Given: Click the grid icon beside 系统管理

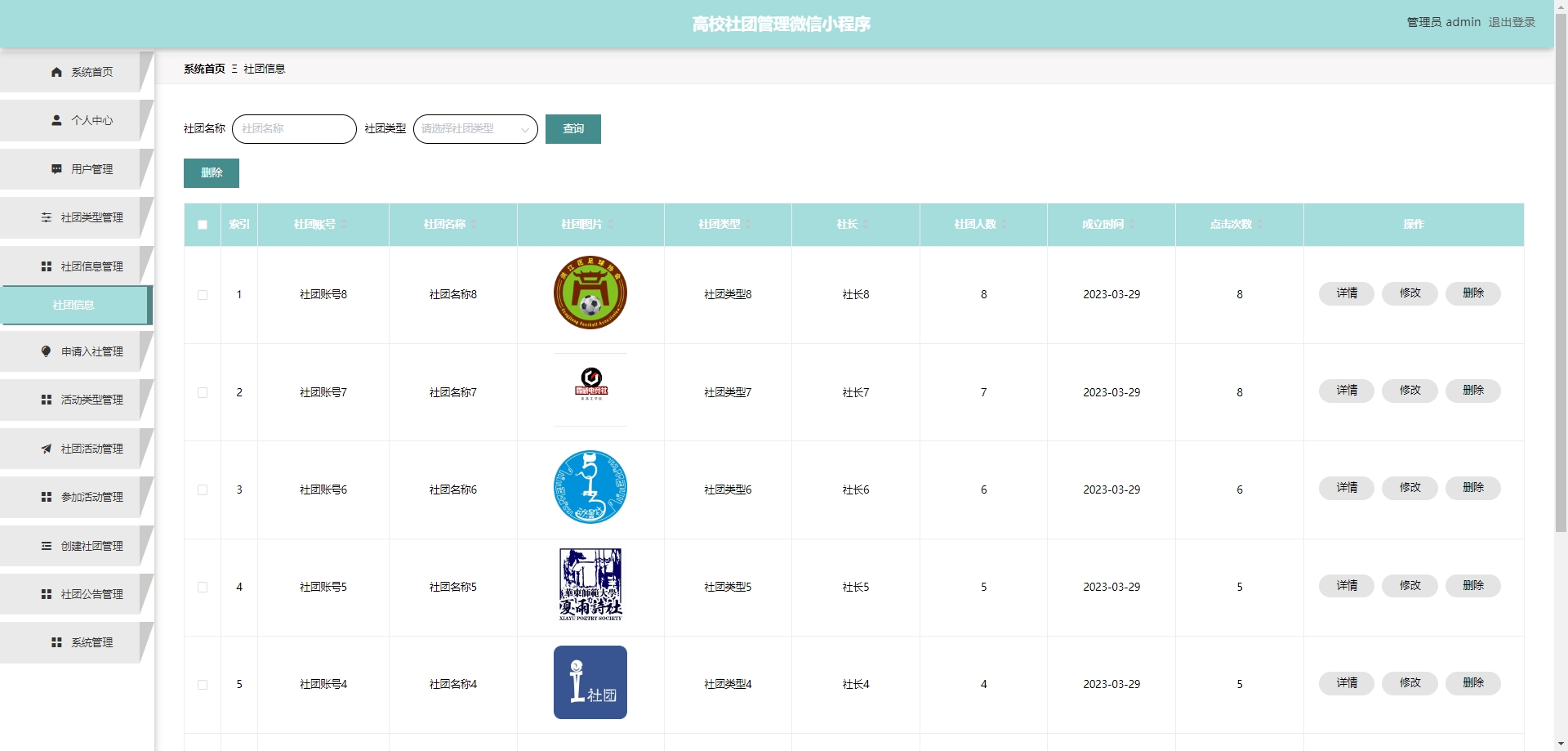Looking at the screenshot, I should click(x=56, y=642).
